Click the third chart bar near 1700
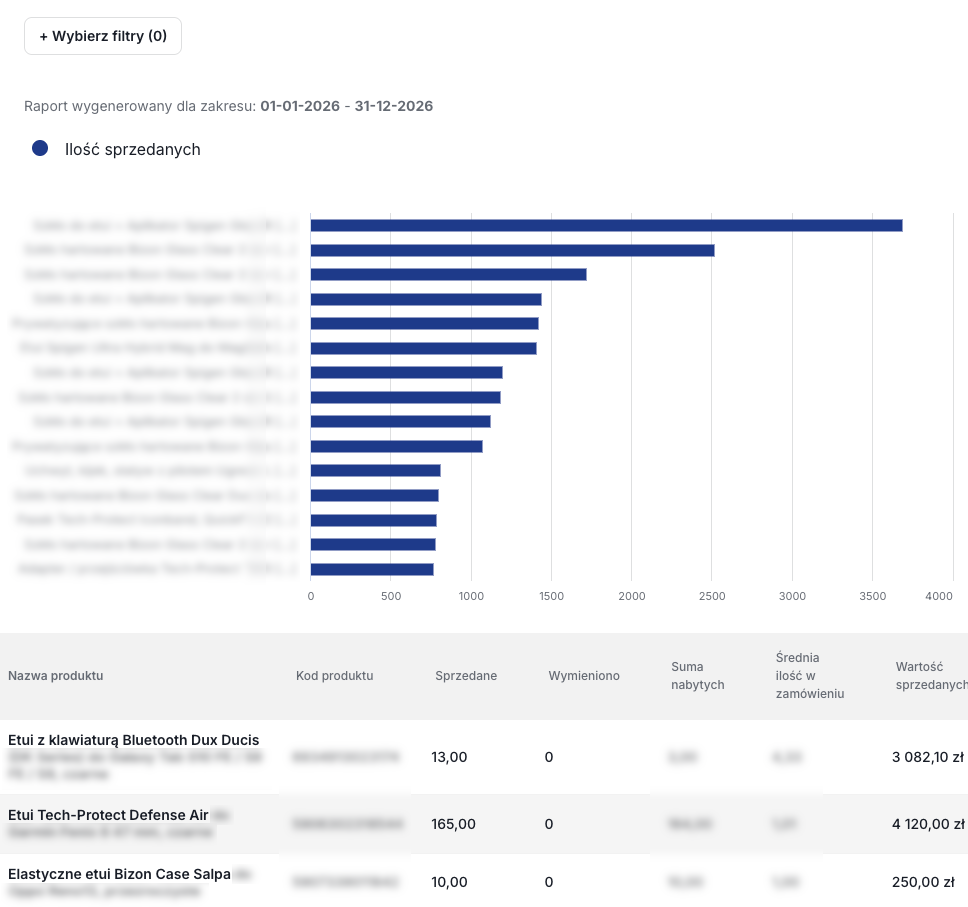The height and width of the screenshot is (907, 968). coord(448,274)
